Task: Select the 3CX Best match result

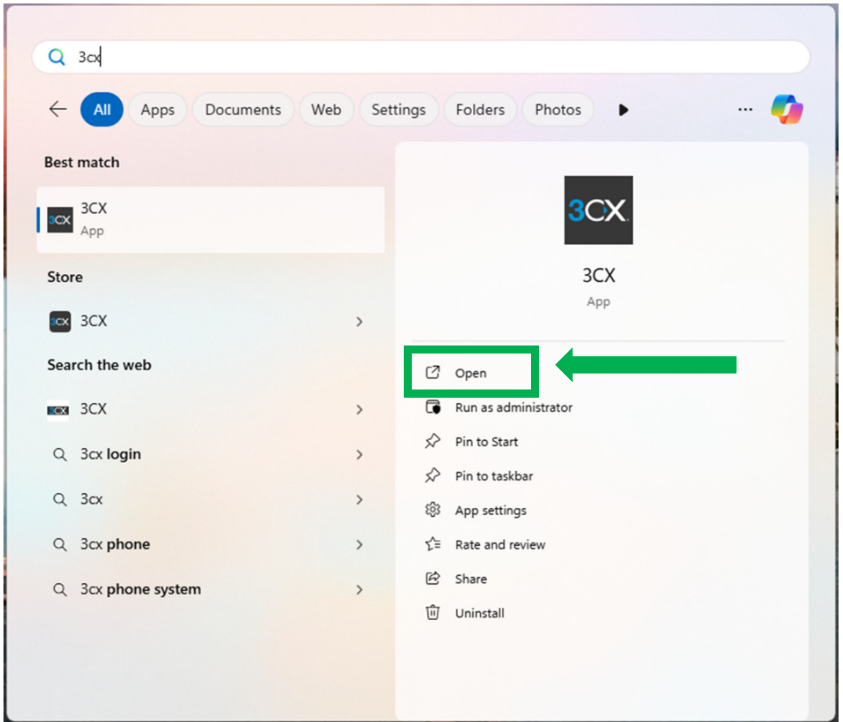Action: [210, 219]
